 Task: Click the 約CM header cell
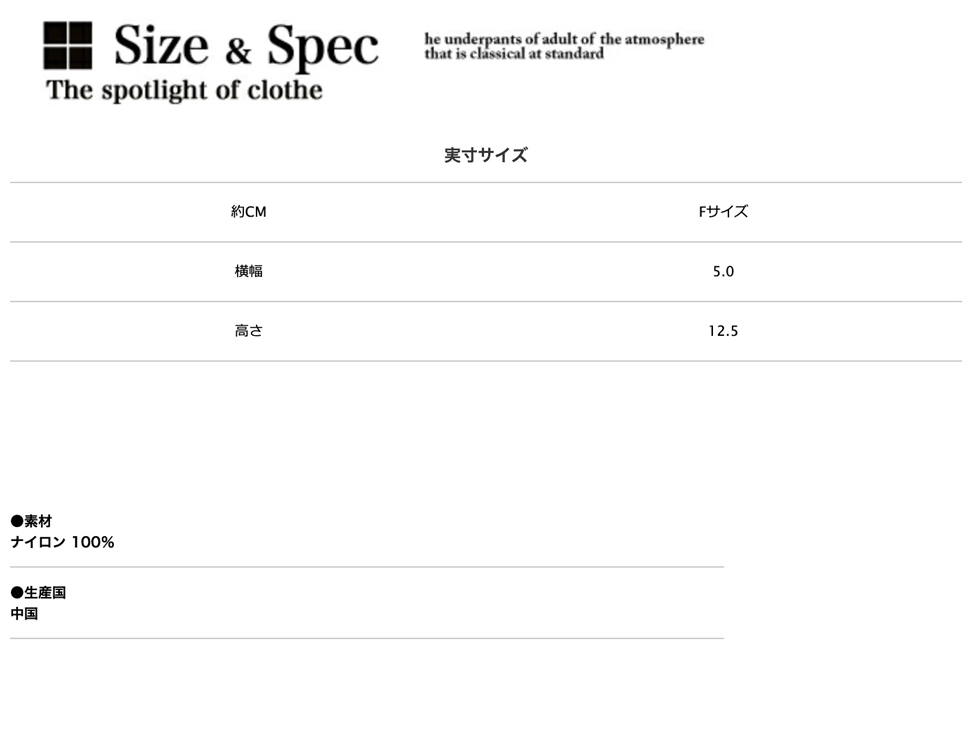(x=248, y=212)
